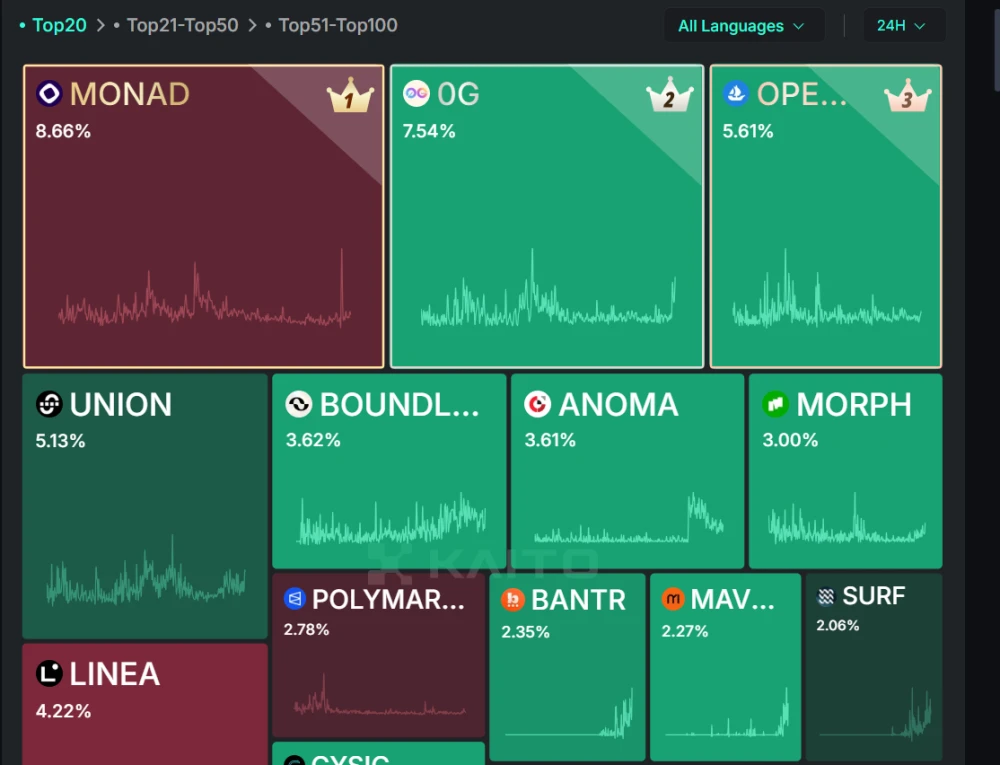
Task: Click the MAV... orange logo icon
Action: pos(673,599)
